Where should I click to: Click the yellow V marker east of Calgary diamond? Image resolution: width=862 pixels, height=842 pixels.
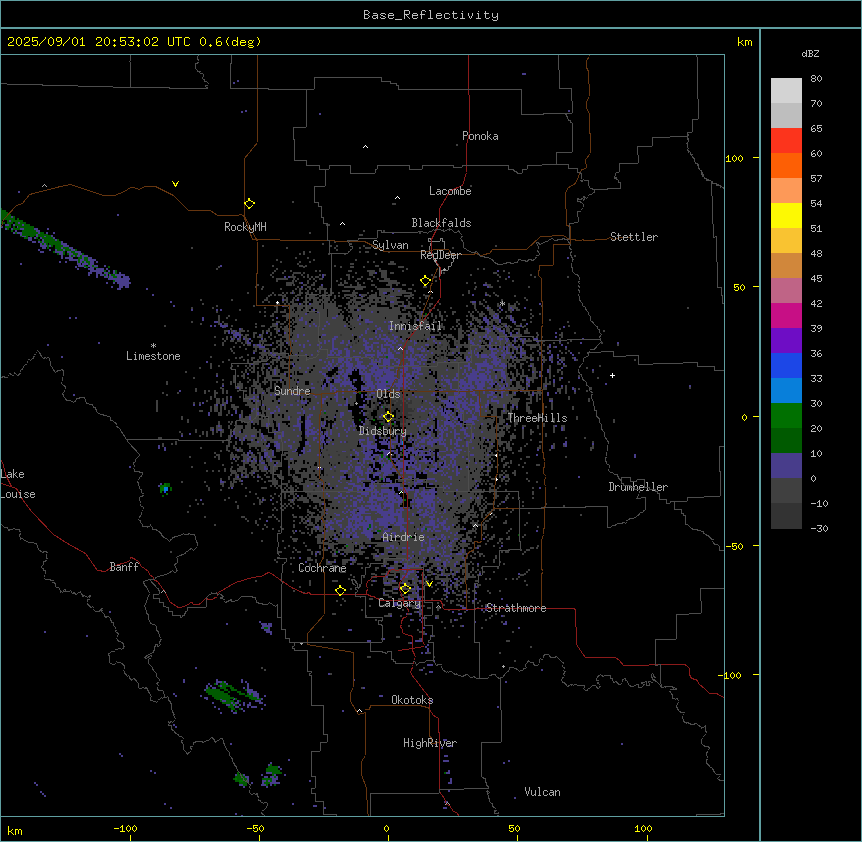[429, 584]
